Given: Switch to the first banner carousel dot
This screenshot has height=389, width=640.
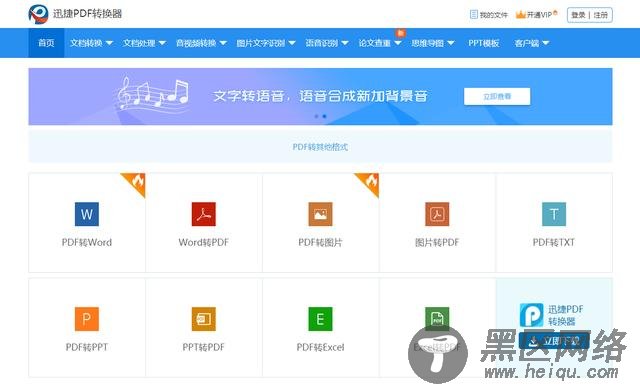Looking at the screenshot, I should [316, 116].
